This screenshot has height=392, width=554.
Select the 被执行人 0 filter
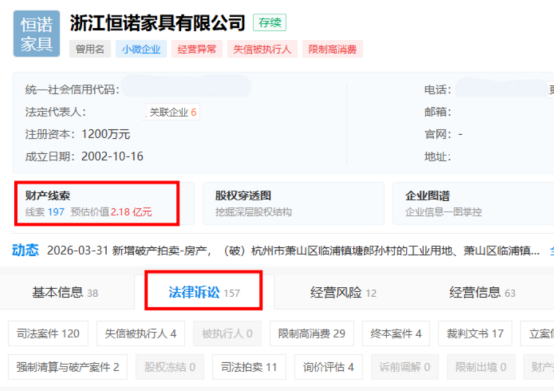click(227, 333)
